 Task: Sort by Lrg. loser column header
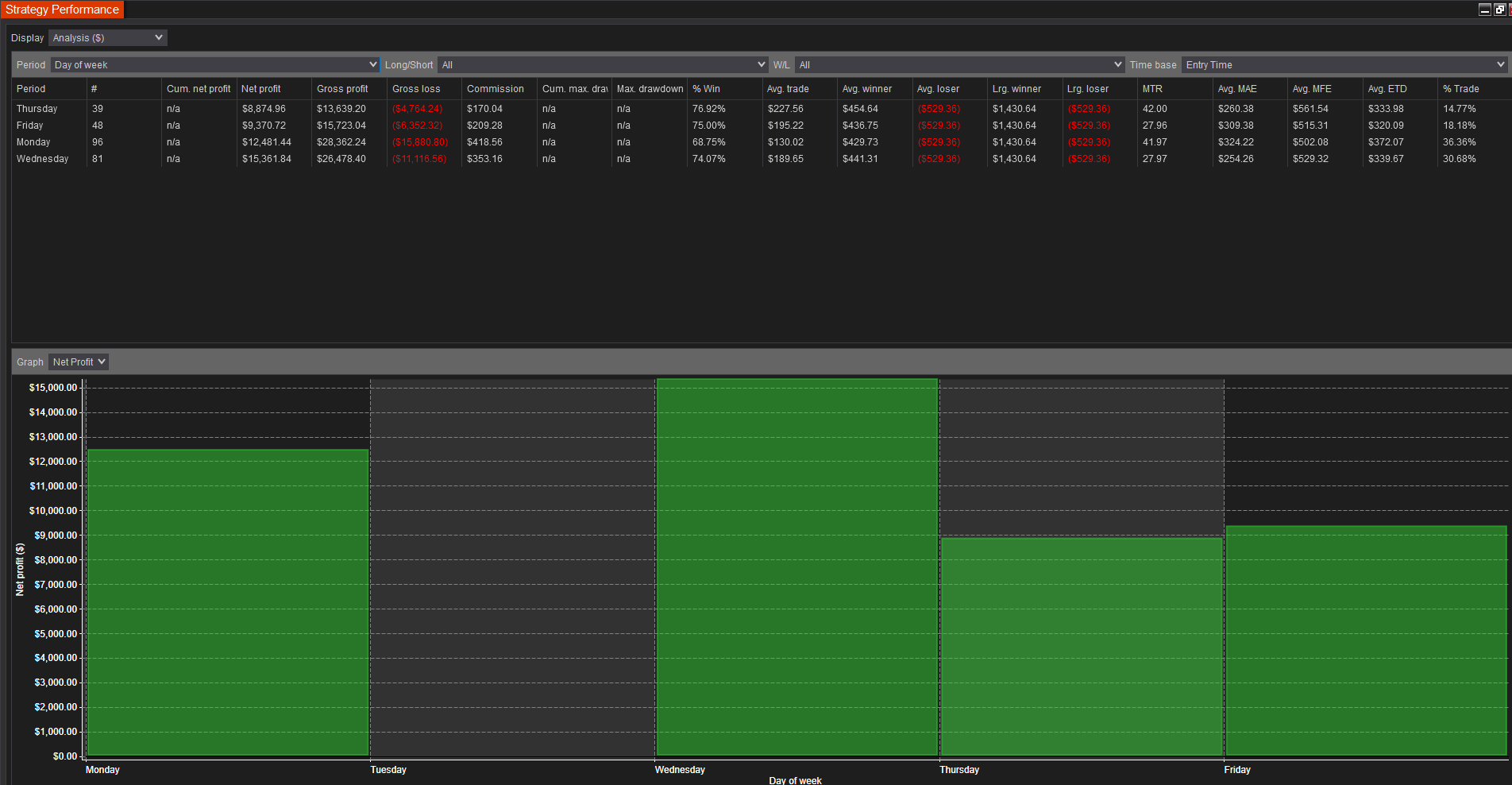point(1100,89)
